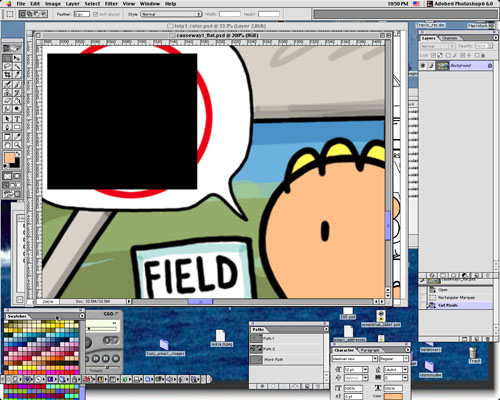Open Layers palette flyout menu arrow
The width and height of the screenshot is (500, 400).
tap(495, 38)
